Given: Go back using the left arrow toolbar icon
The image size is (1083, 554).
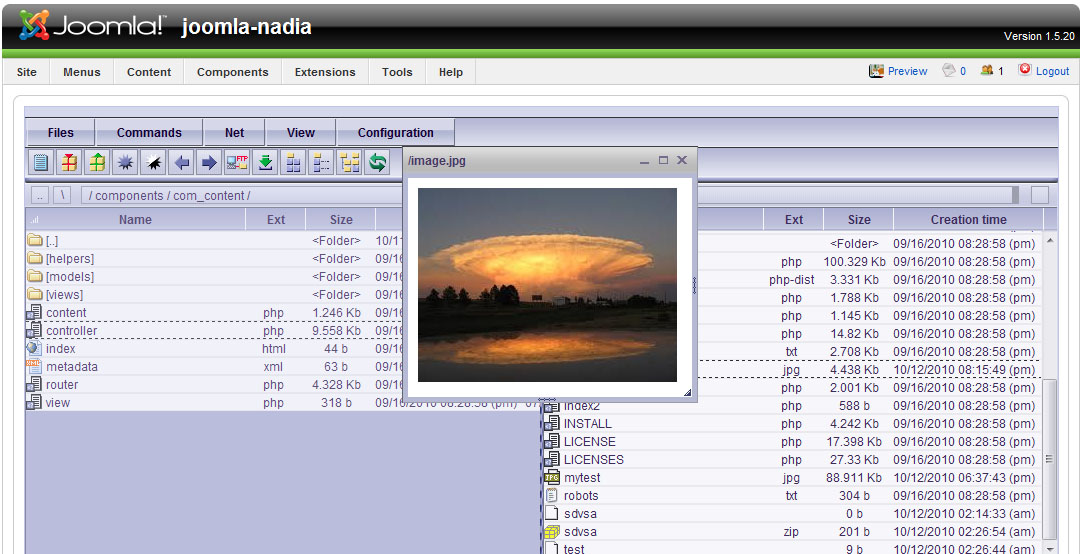Looking at the screenshot, I should point(181,162).
